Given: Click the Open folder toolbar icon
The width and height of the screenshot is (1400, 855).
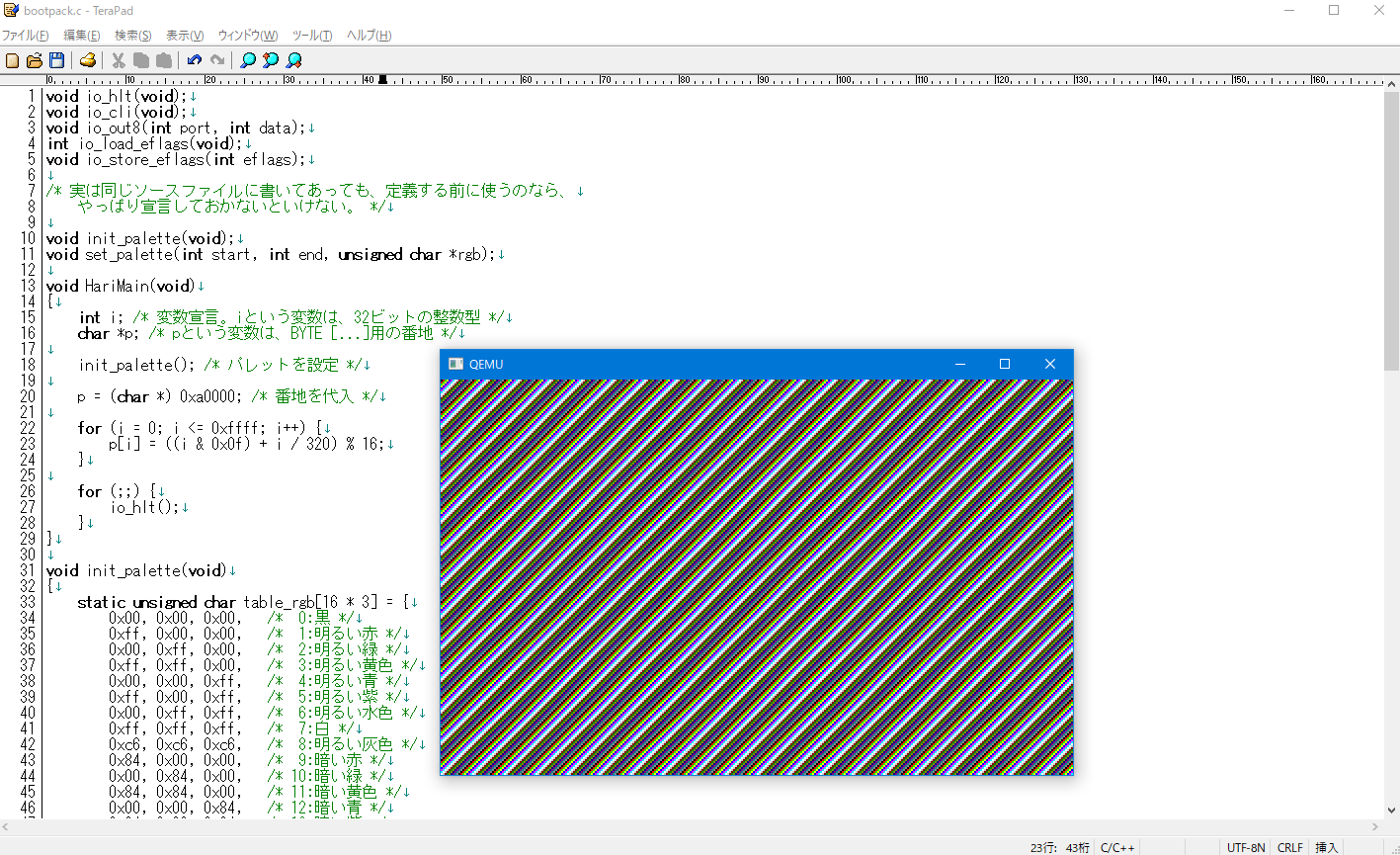Looking at the screenshot, I should (x=35, y=60).
